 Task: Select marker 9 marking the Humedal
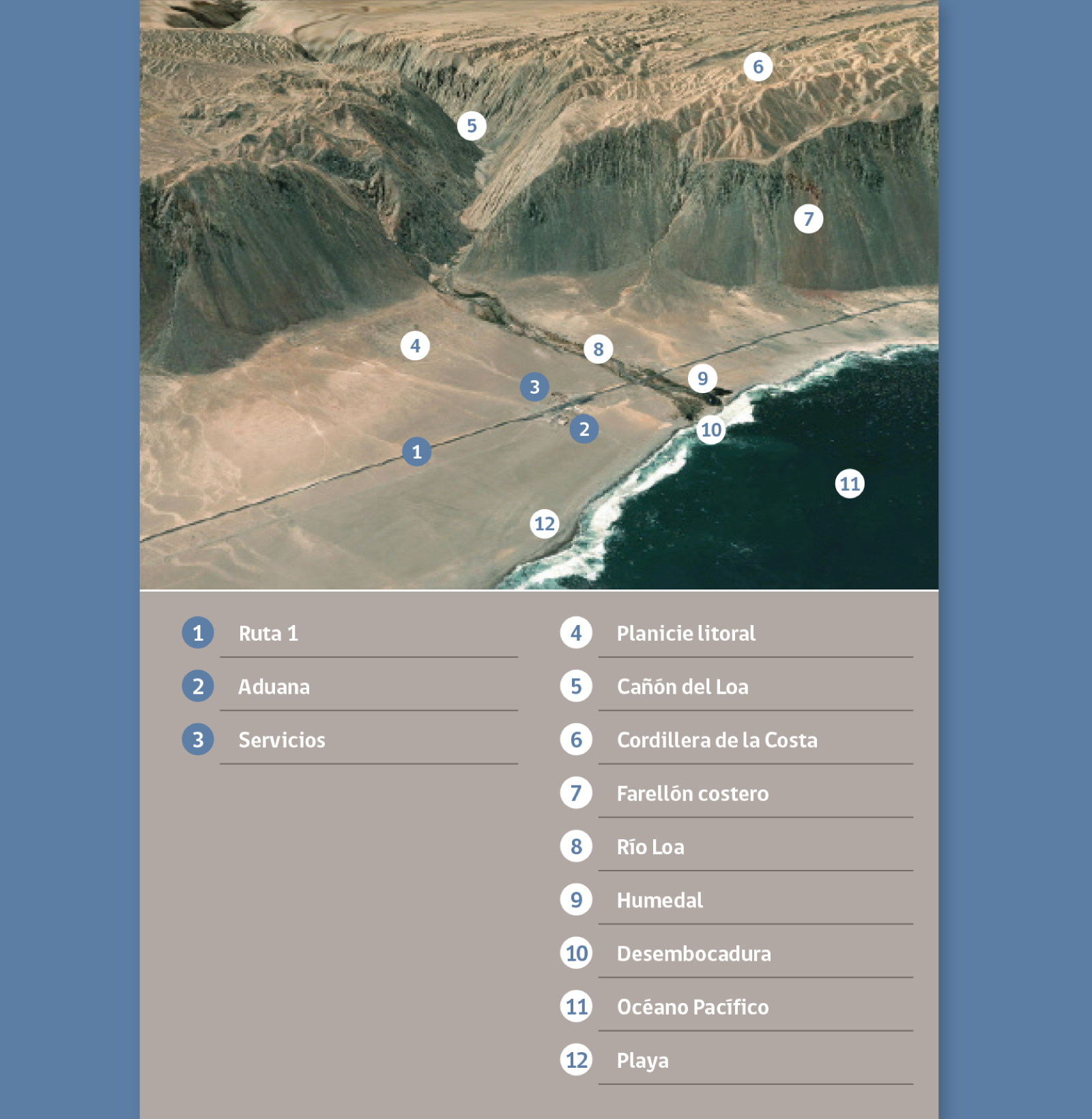tap(703, 379)
